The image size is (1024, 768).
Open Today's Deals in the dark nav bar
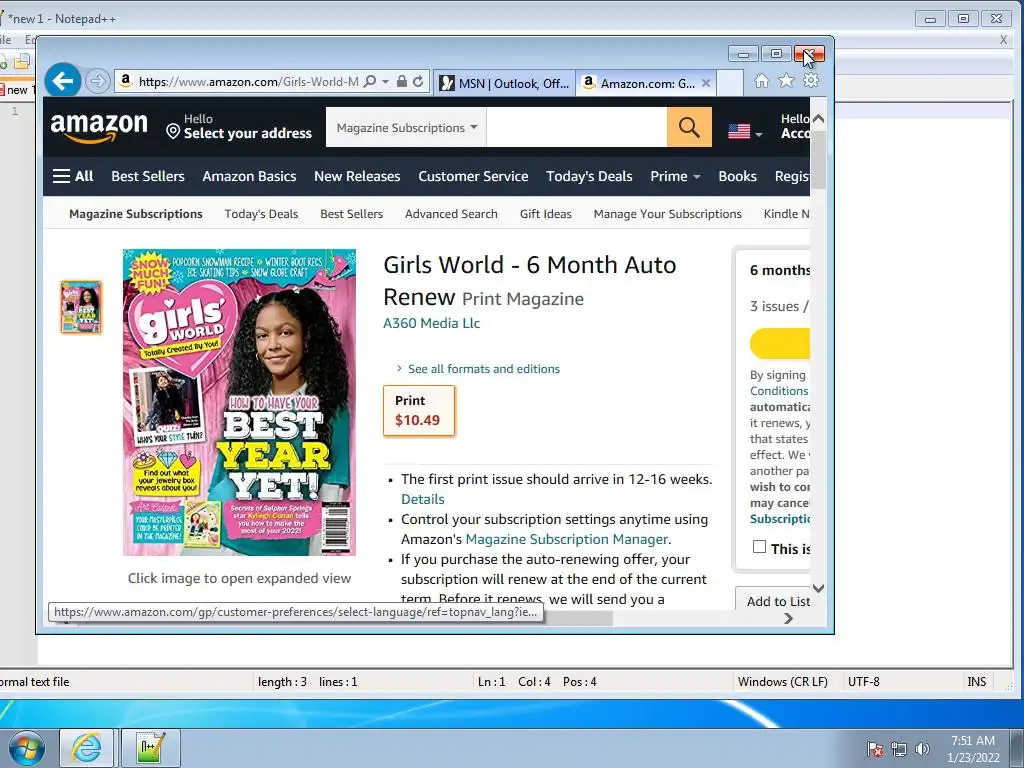click(x=589, y=176)
